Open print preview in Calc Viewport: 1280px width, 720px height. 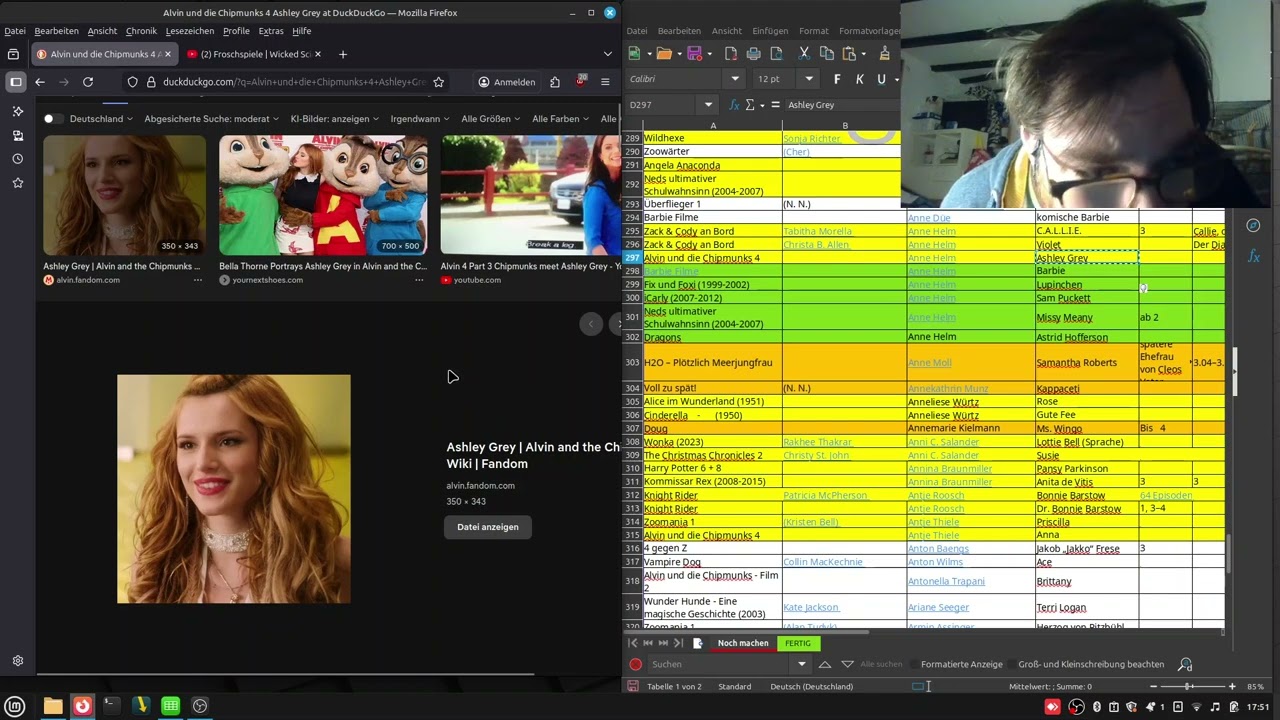777,53
